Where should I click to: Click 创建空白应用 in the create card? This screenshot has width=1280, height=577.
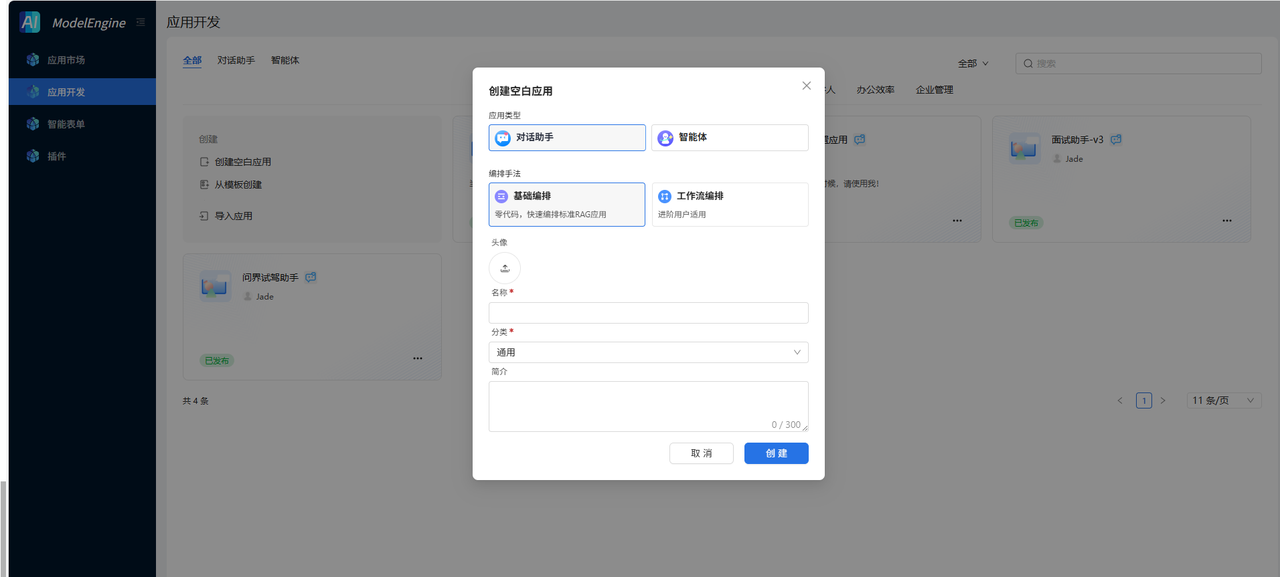pyautogui.click(x=235, y=162)
